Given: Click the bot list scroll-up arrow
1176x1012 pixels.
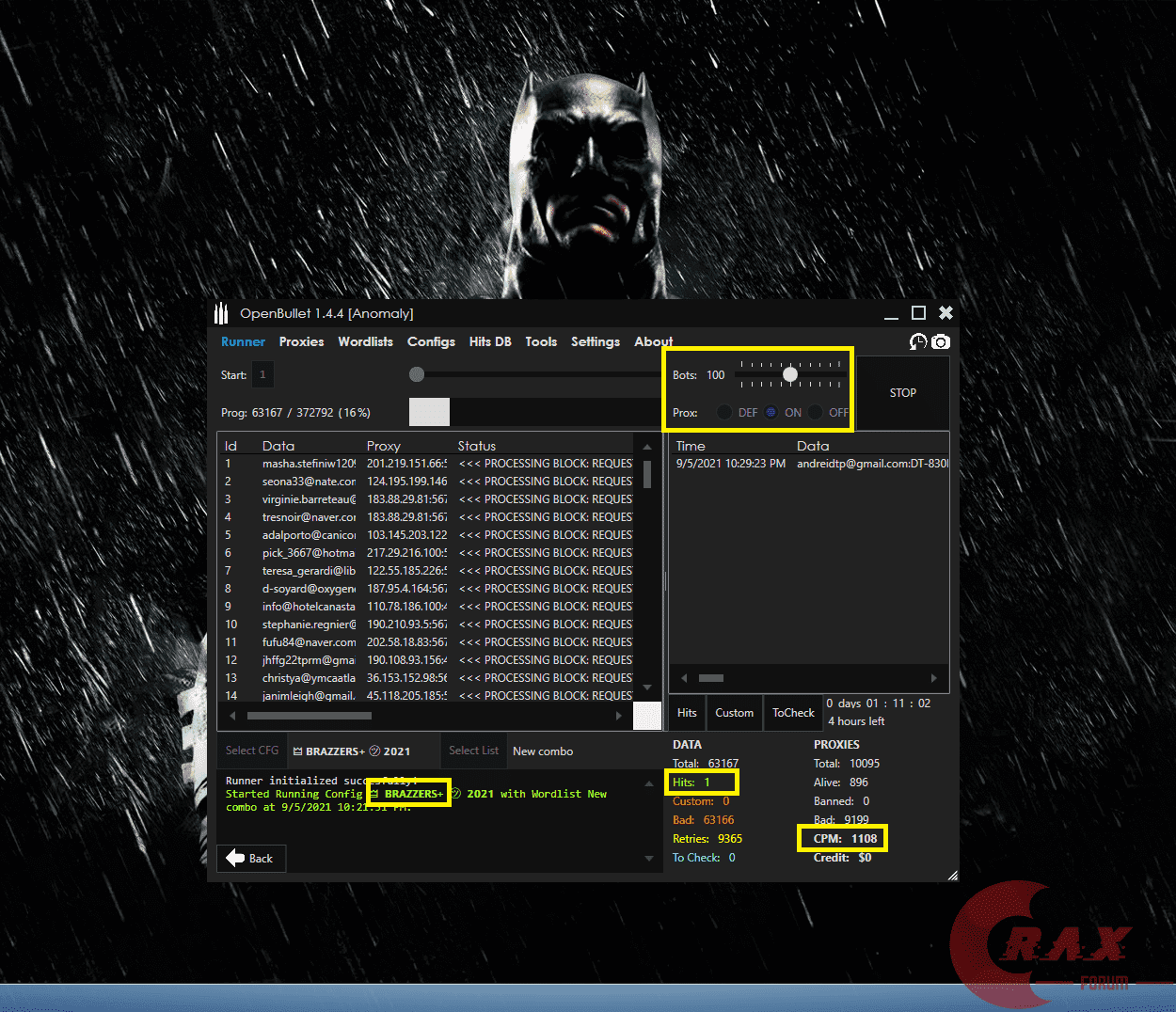Looking at the screenshot, I should [x=647, y=447].
